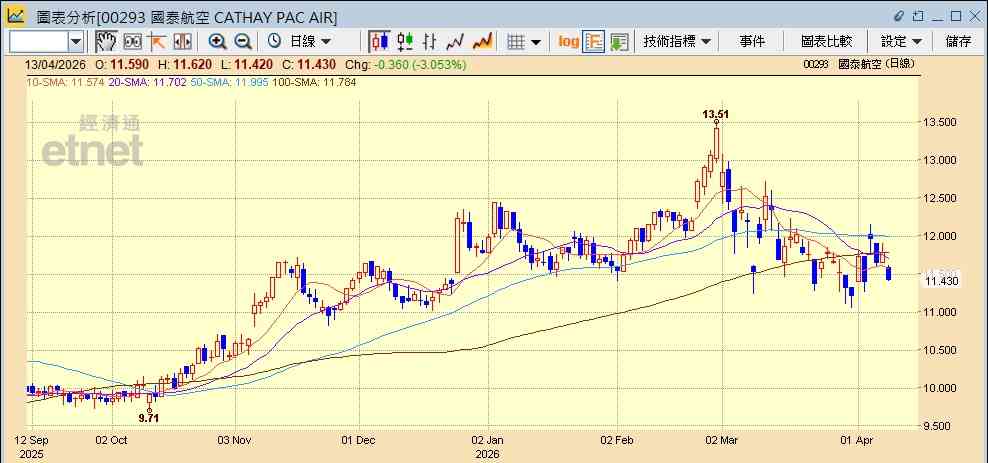
Task: Click the 12.000 price axis label
Action: click(939, 236)
